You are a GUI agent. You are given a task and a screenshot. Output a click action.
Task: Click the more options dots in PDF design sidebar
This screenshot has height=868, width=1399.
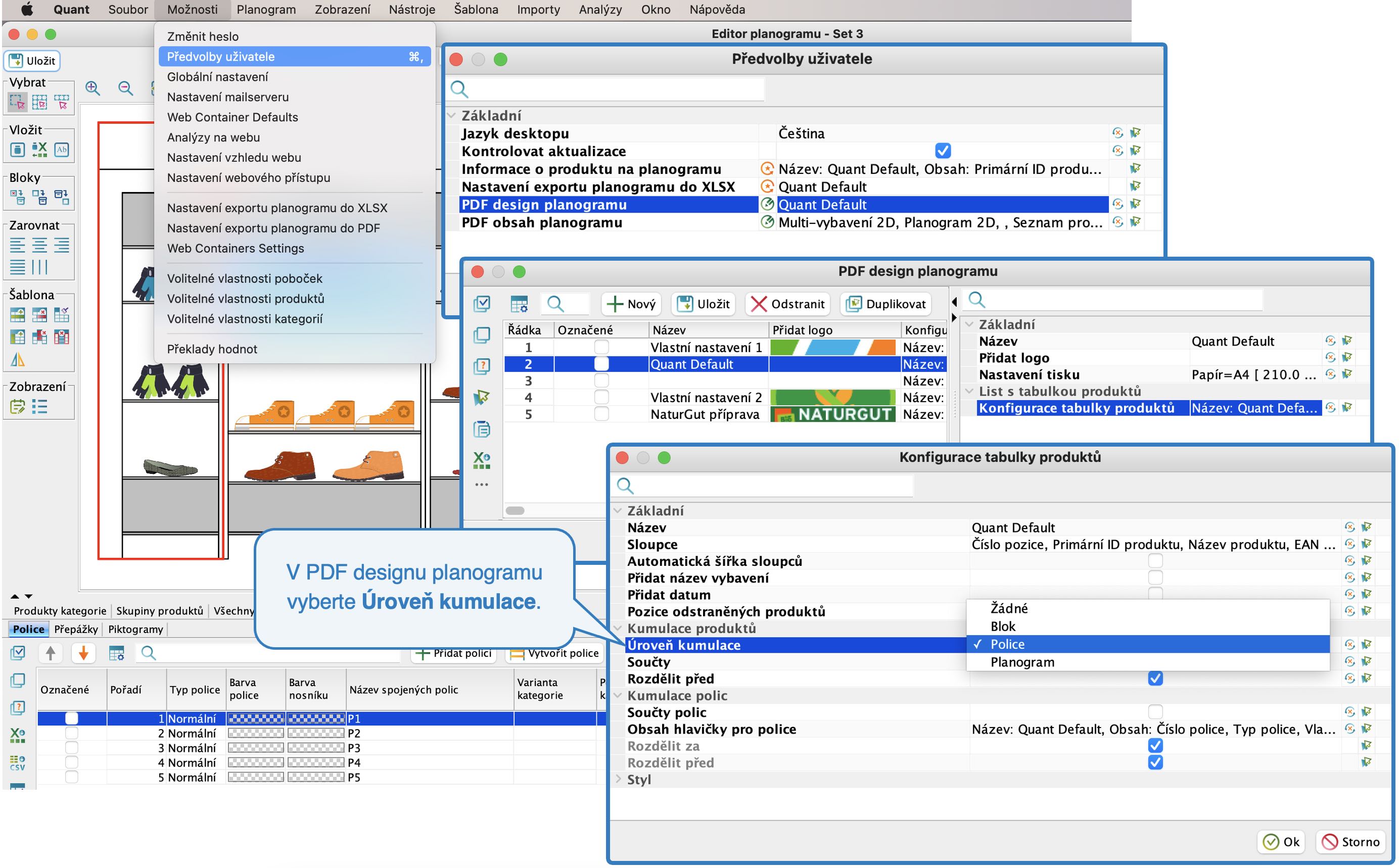click(482, 485)
